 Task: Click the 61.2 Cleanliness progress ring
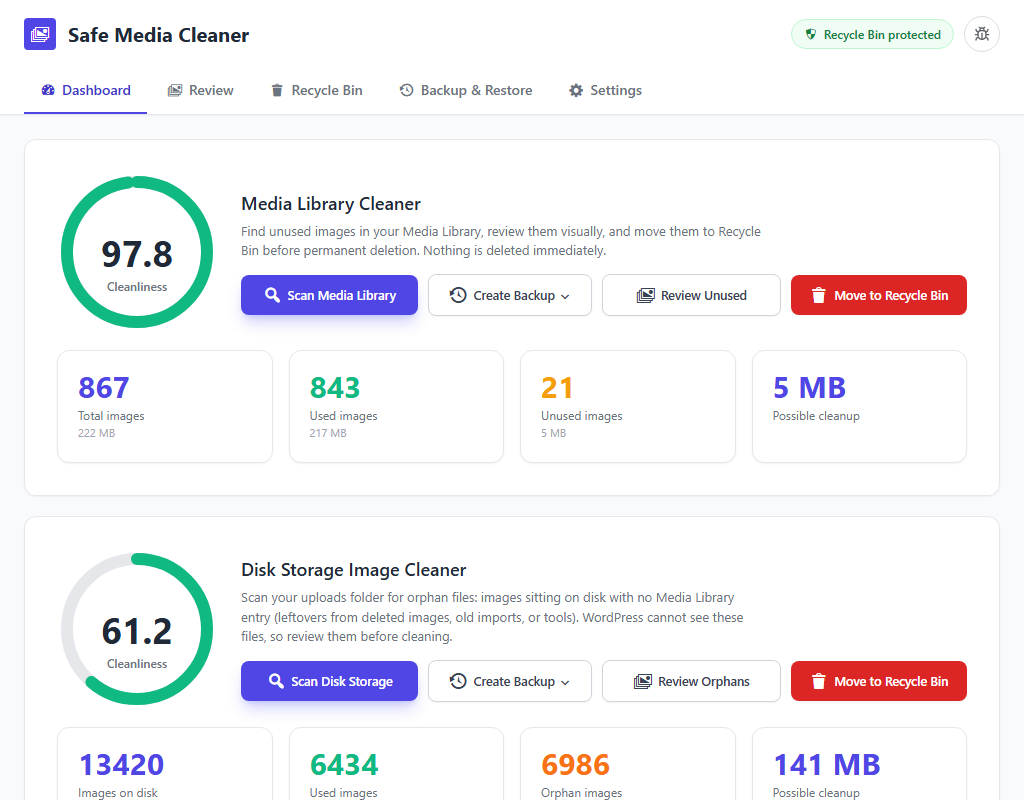(x=137, y=629)
